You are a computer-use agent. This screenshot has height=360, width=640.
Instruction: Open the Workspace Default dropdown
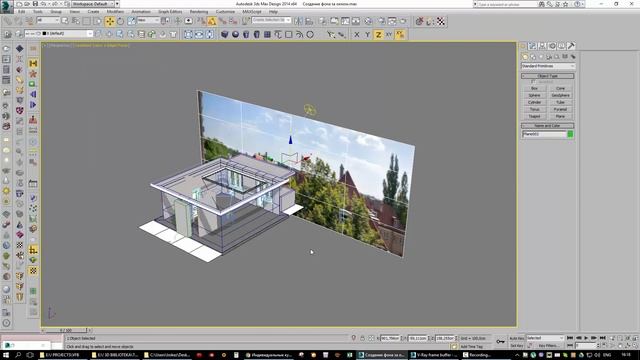[x=92, y=4]
